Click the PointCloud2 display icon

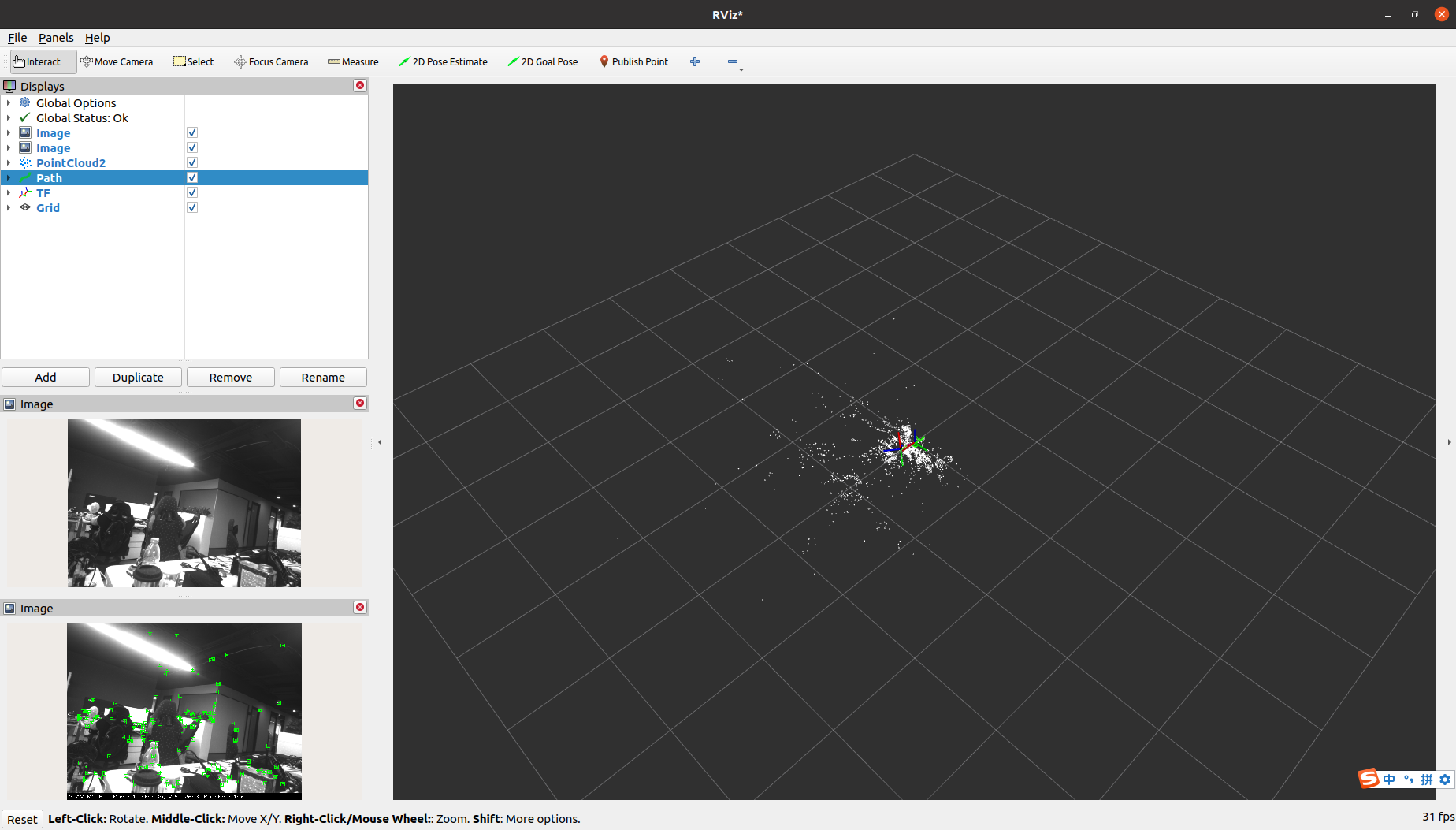click(25, 162)
